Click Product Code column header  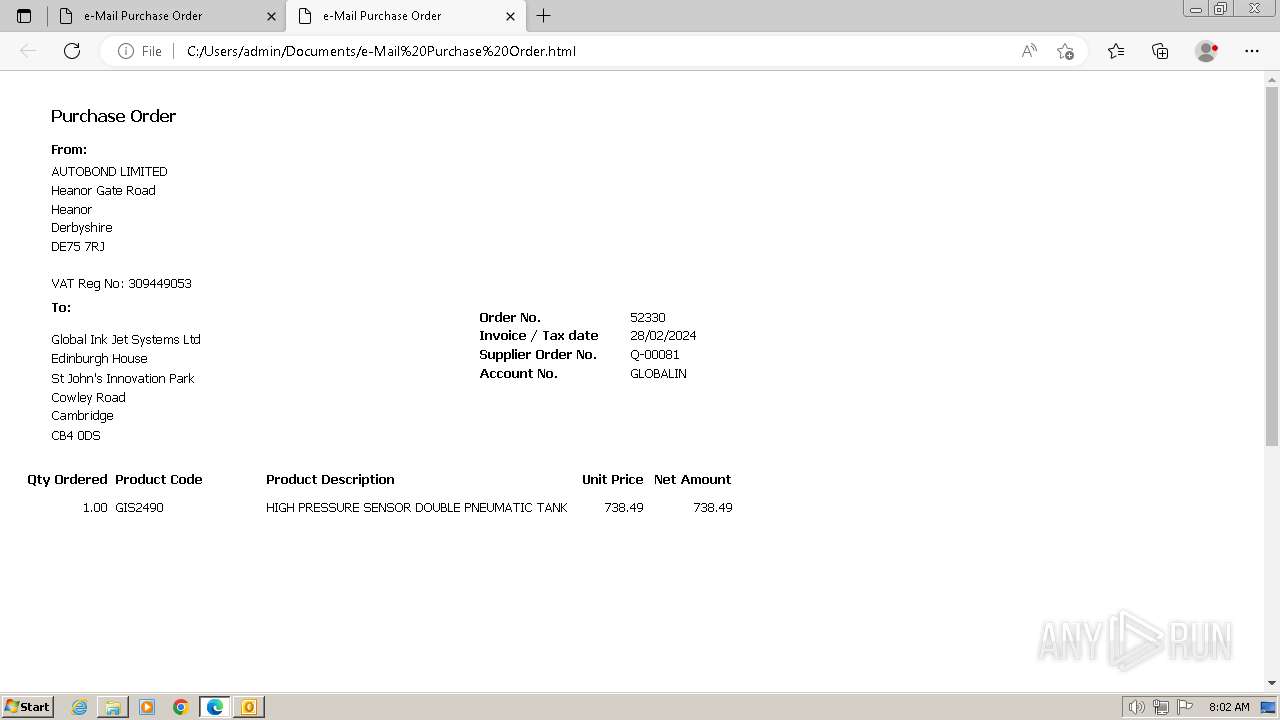pos(159,480)
